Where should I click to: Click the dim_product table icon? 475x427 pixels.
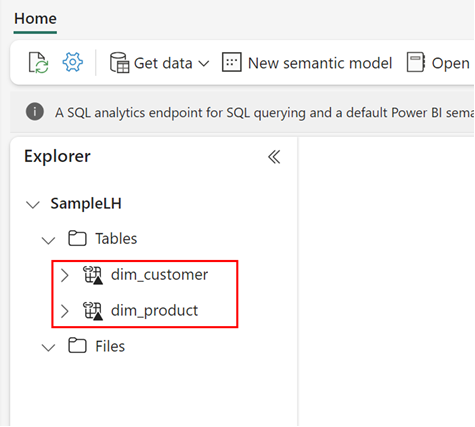93,311
